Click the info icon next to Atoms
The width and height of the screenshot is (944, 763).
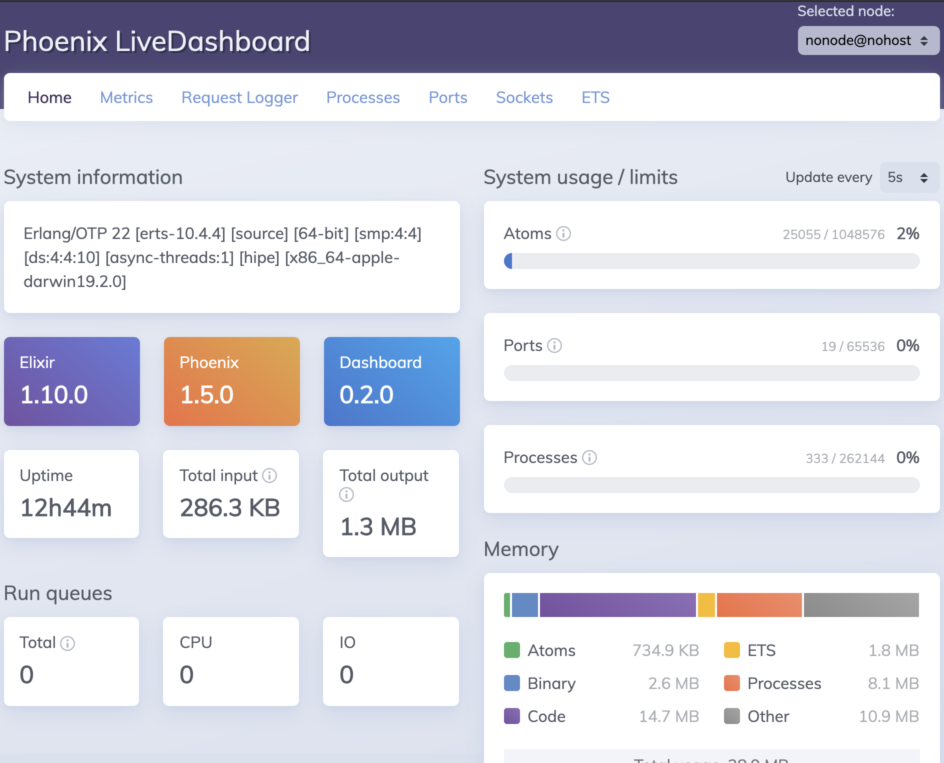click(564, 234)
